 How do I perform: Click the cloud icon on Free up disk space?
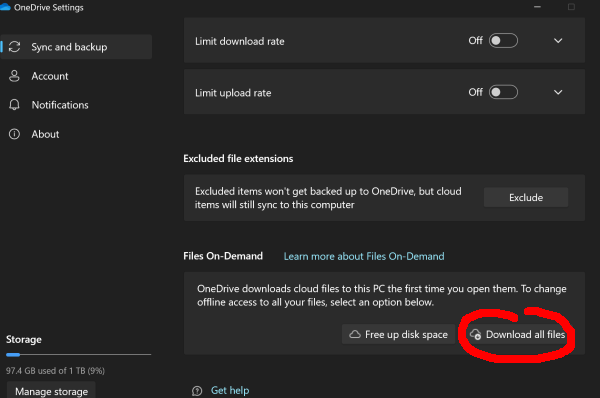(355, 334)
